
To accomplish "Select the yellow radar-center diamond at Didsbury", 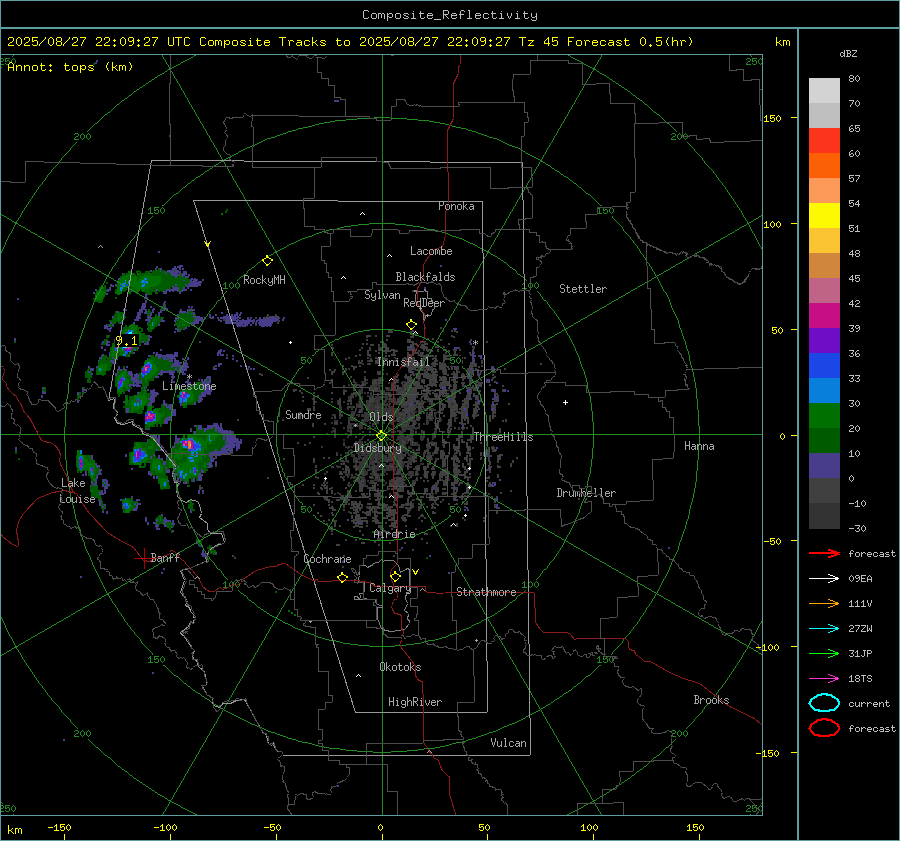I will pyautogui.click(x=382, y=435).
